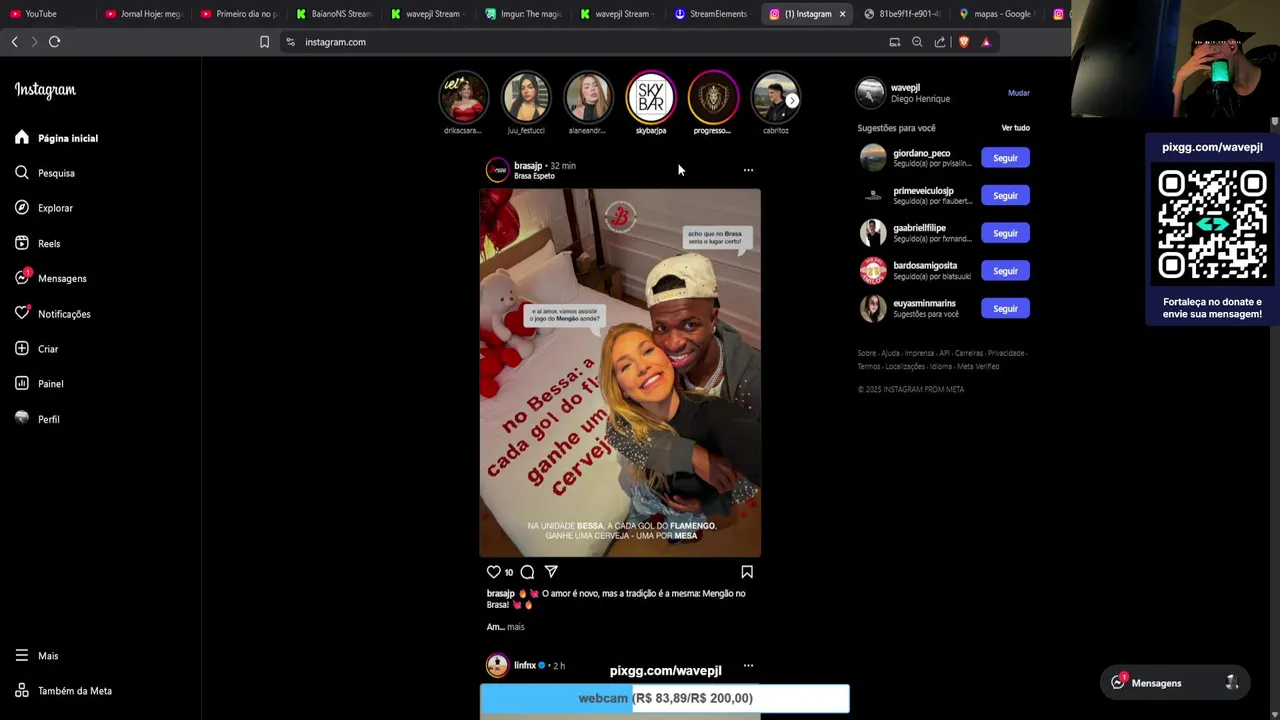Screen dimensions: 1280x720
Task: Open linfnx post options menu
Action: click(748, 666)
